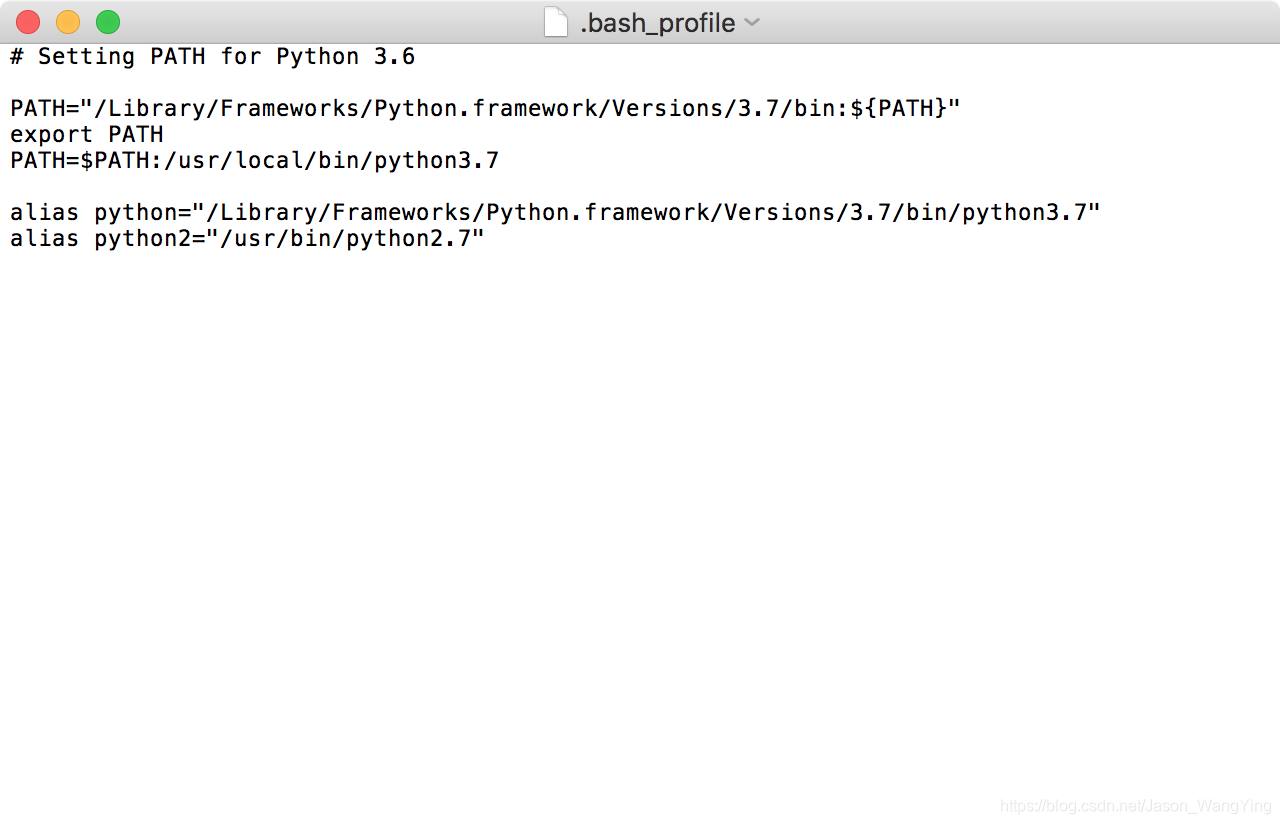The width and height of the screenshot is (1280, 824).
Task: Click the document proxy icon beside .bash_profile
Action: (555, 21)
